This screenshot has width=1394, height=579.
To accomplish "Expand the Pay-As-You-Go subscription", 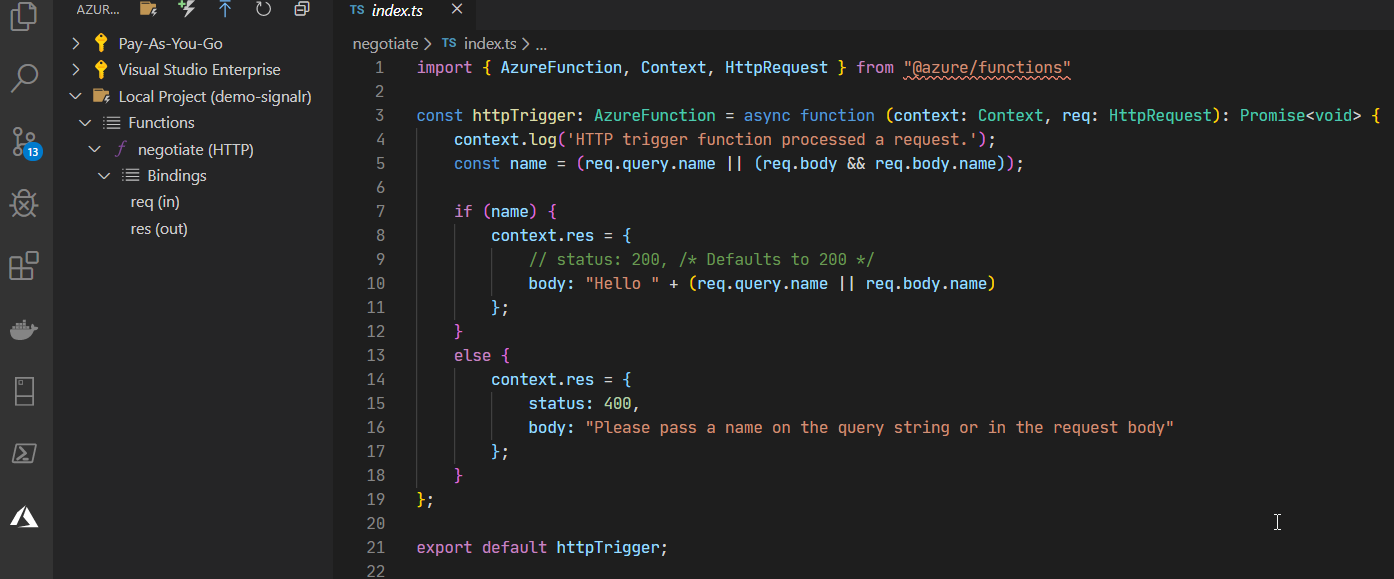I will coord(76,43).
